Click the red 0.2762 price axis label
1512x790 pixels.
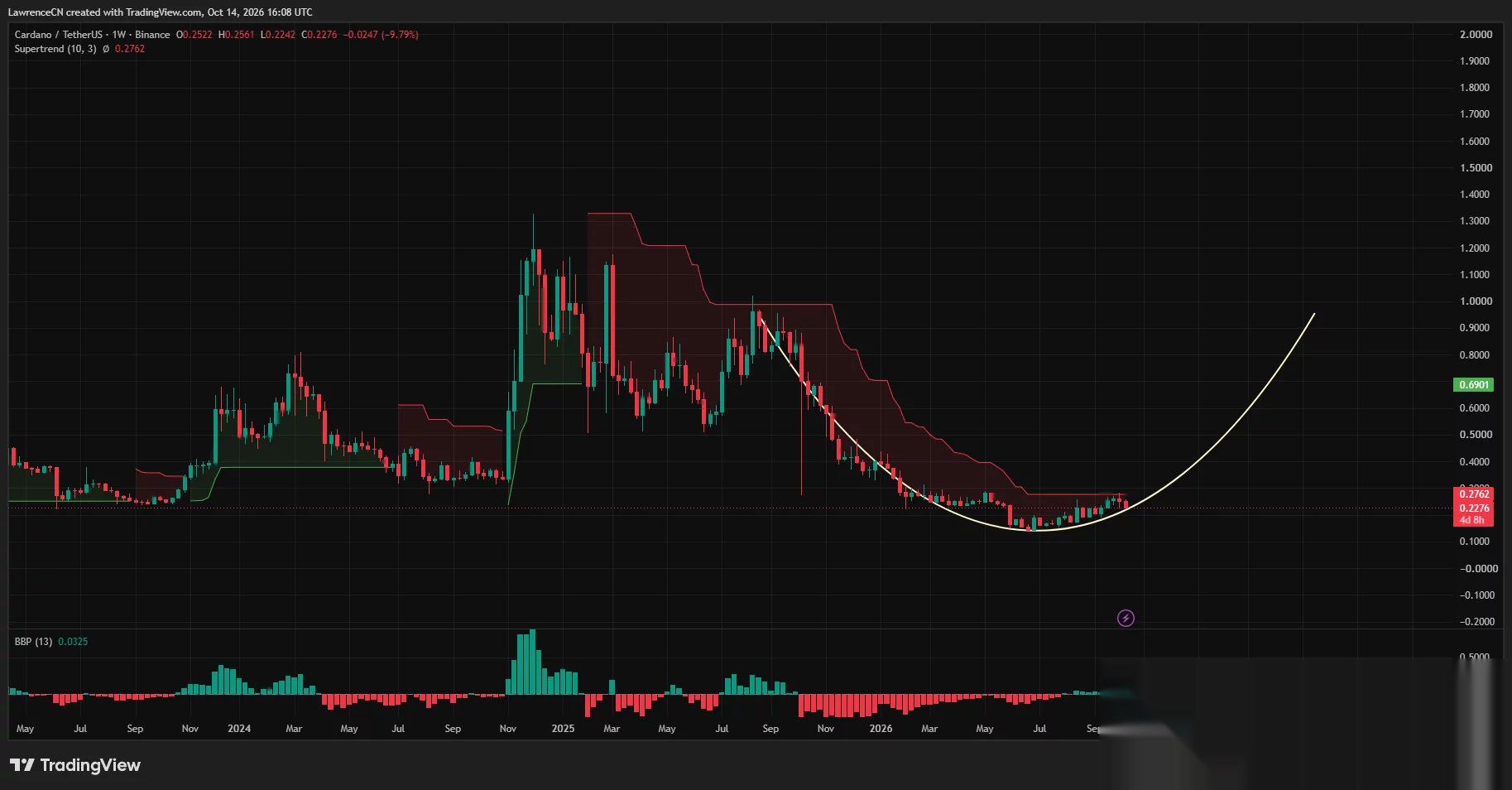(x=1474, y=494)
